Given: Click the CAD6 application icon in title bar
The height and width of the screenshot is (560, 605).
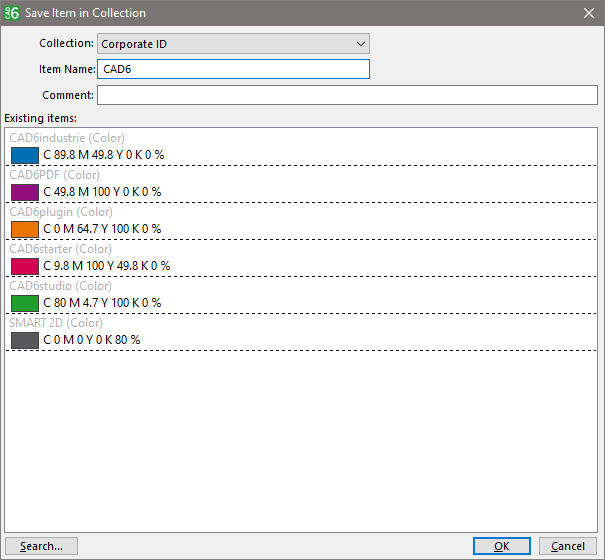Looking at the screenshot, I should (x=12, y=13).
